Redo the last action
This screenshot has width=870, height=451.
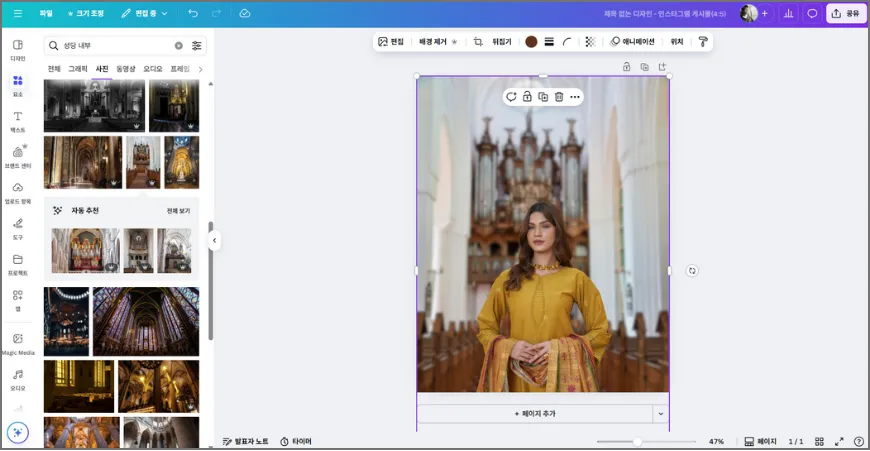click(216, 13)
